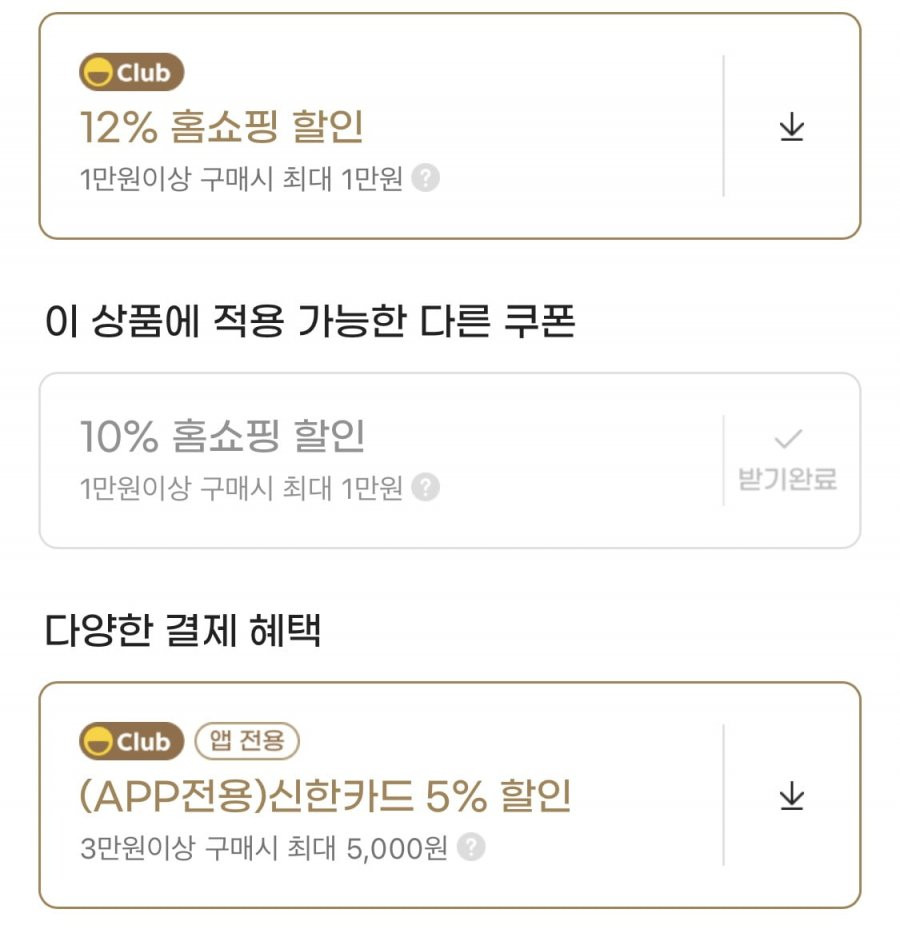The height and width of the screenshot is (949, 900).
Task: Select the 받기완료 status label
Action: tap(787, 479)
